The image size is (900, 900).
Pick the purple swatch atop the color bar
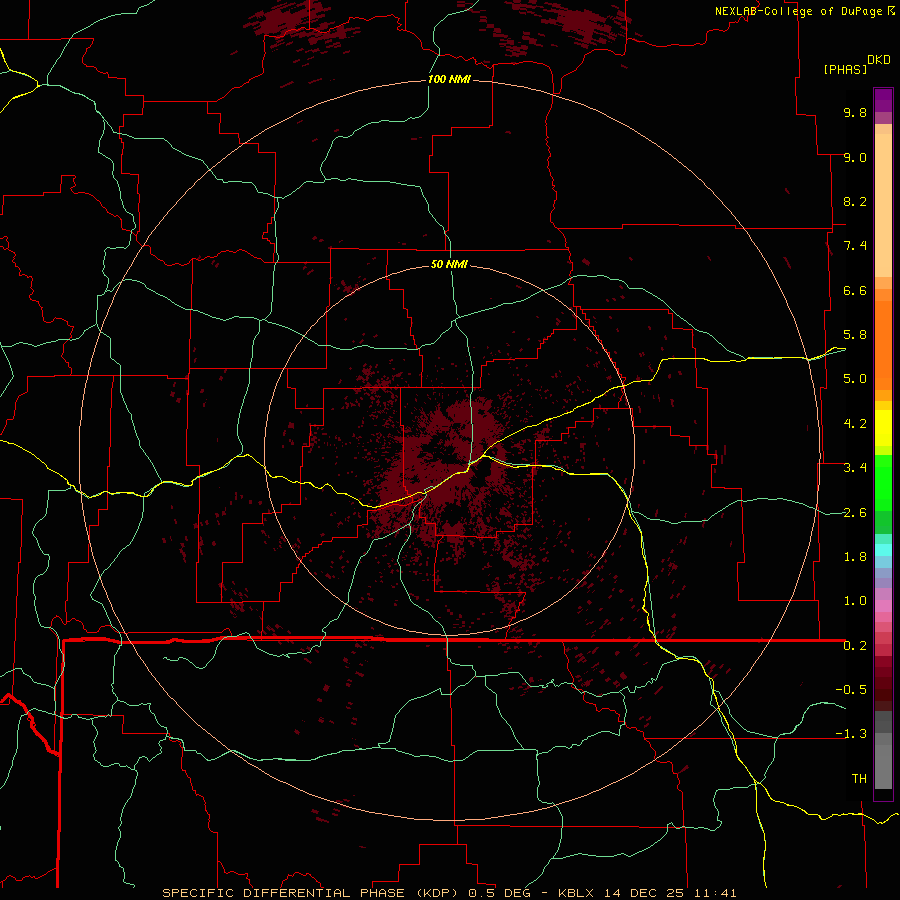click(x=883, y=100)
